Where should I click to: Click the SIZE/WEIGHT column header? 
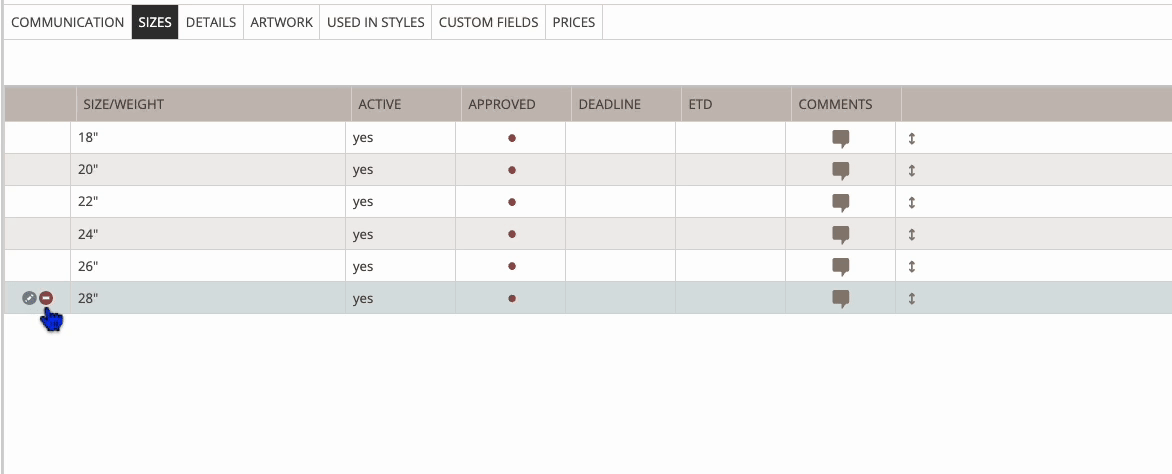[214, 104]
